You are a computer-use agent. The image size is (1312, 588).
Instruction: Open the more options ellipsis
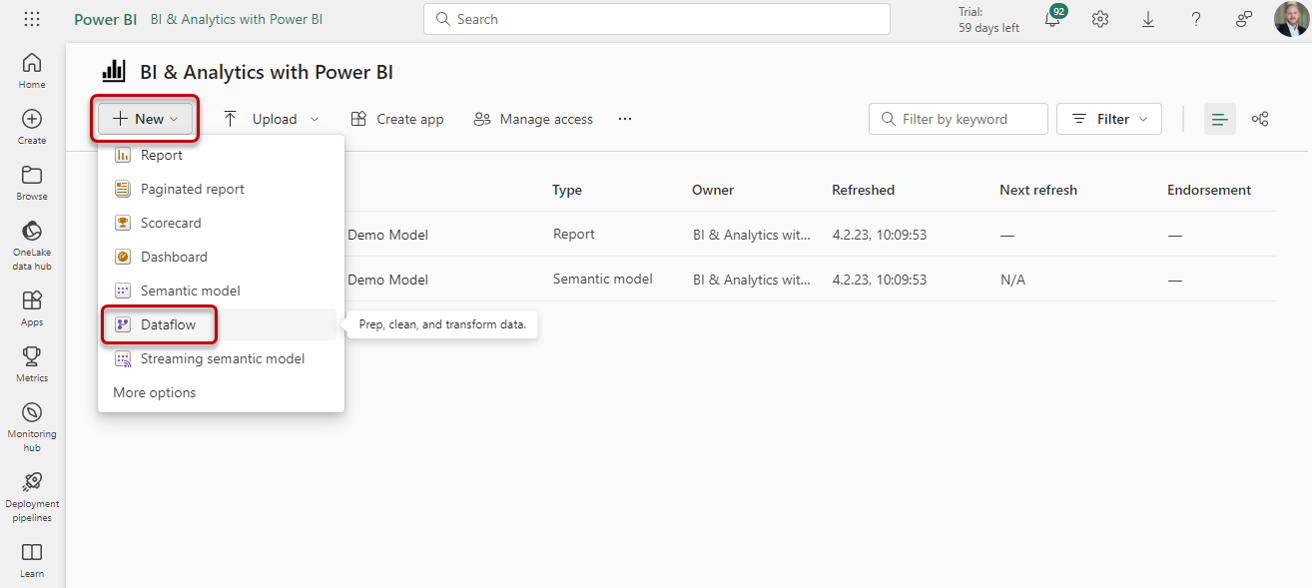coord(625,119)
